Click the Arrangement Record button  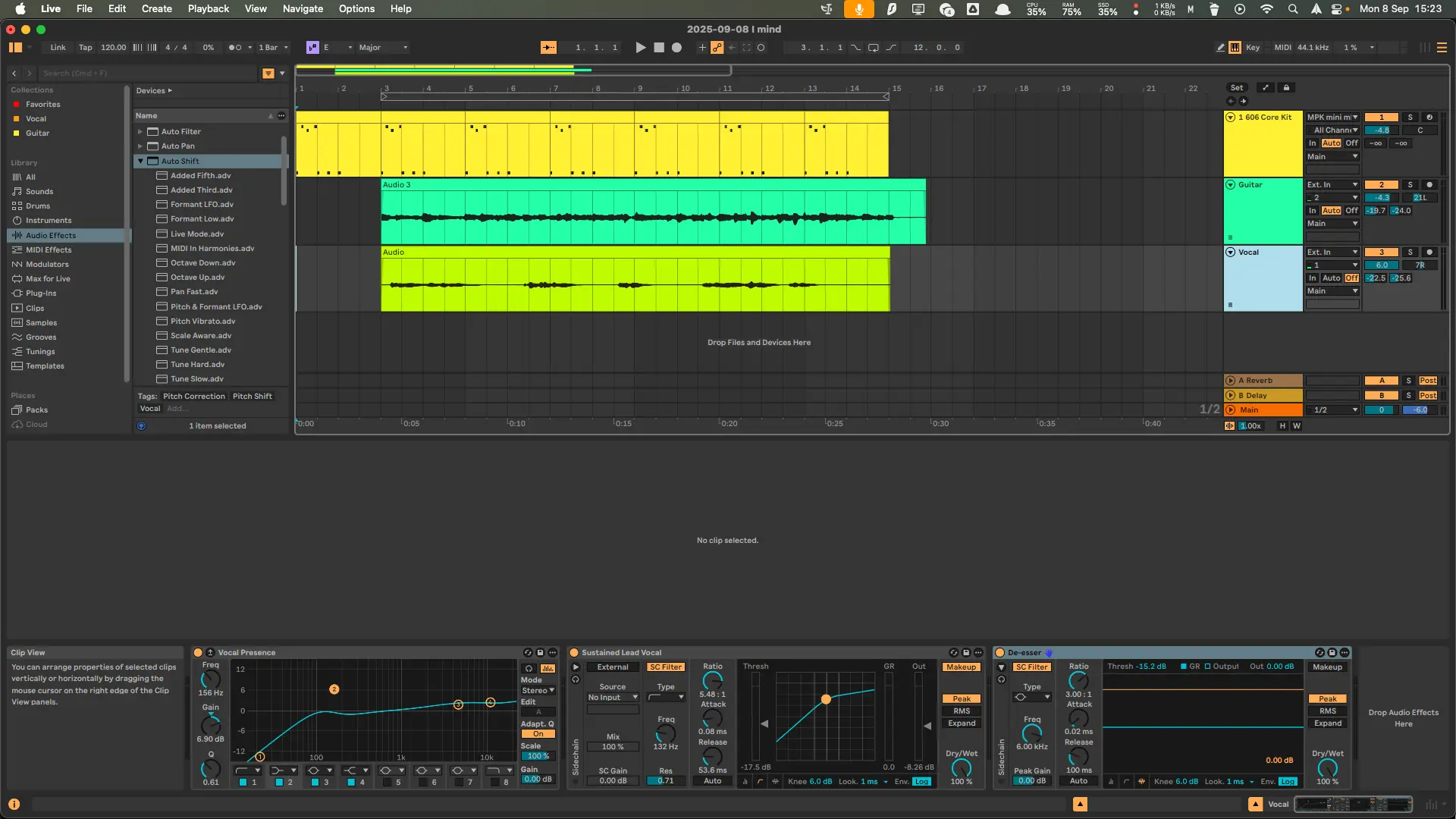pos(676,47)
